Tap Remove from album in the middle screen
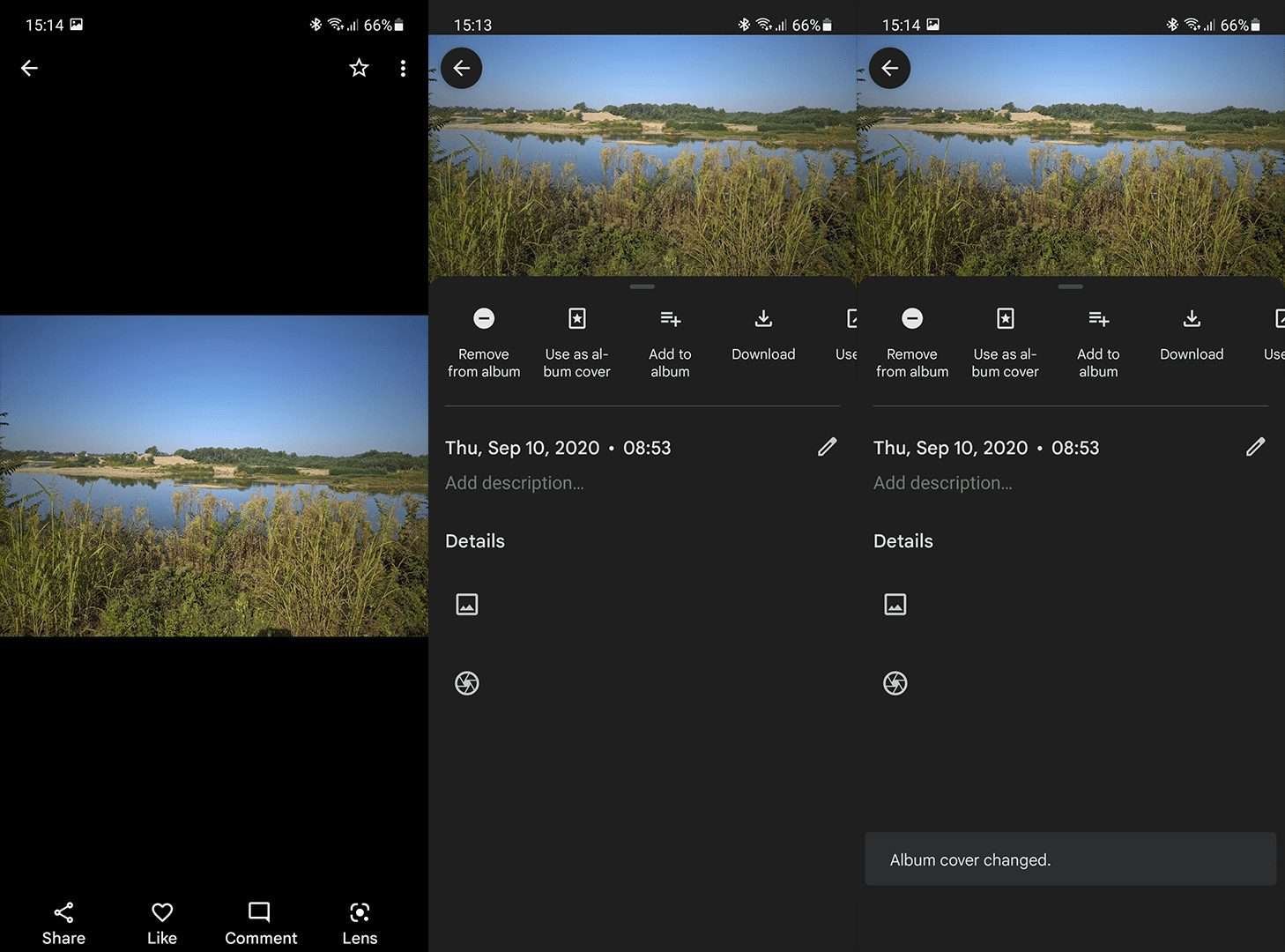The image size is (1285, 952). point(484,343)
